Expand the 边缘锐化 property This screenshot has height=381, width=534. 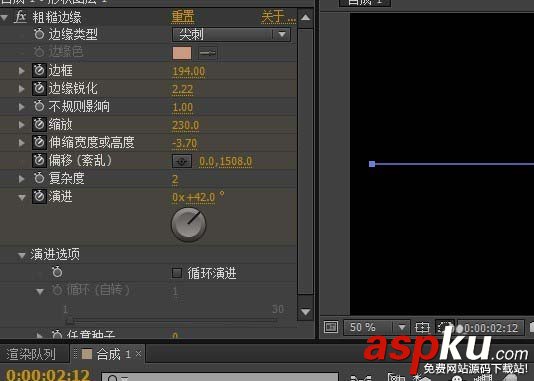pos(21,89)
